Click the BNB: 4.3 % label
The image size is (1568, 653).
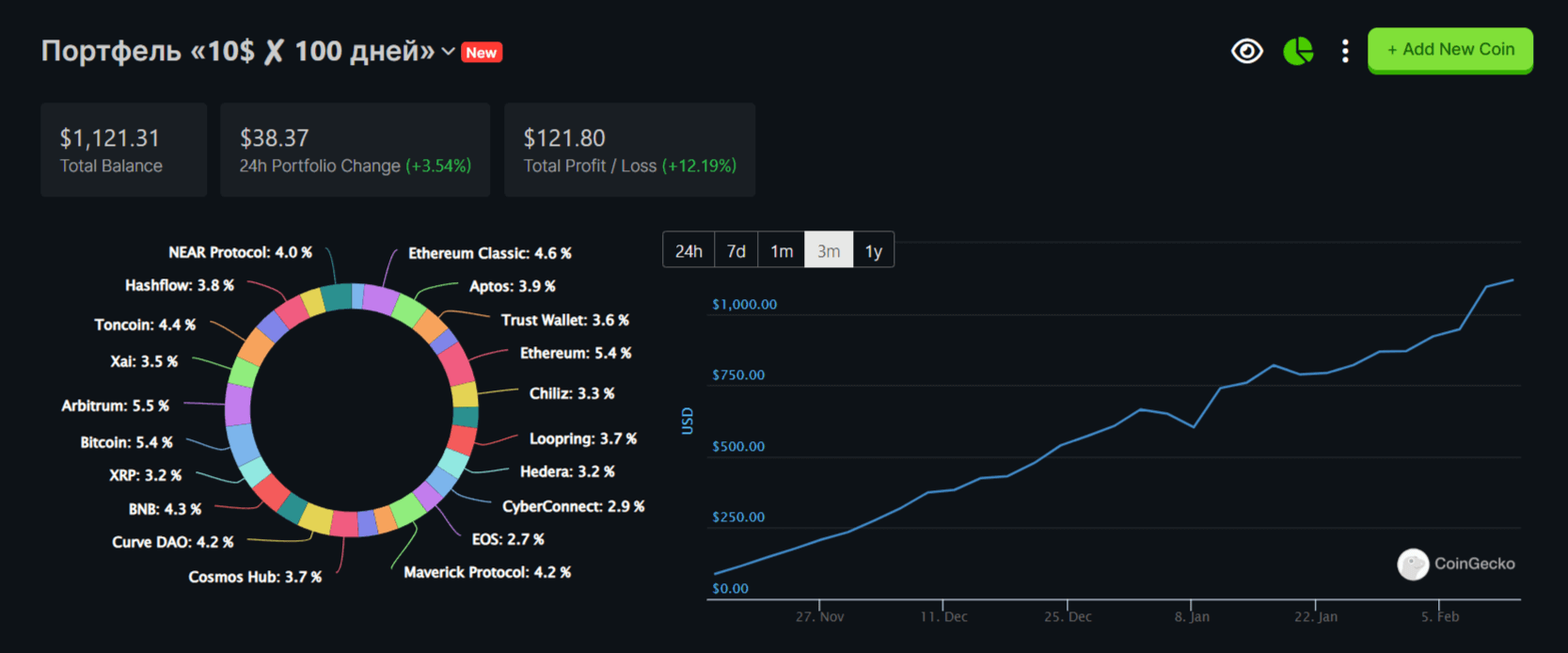(165, 509)
